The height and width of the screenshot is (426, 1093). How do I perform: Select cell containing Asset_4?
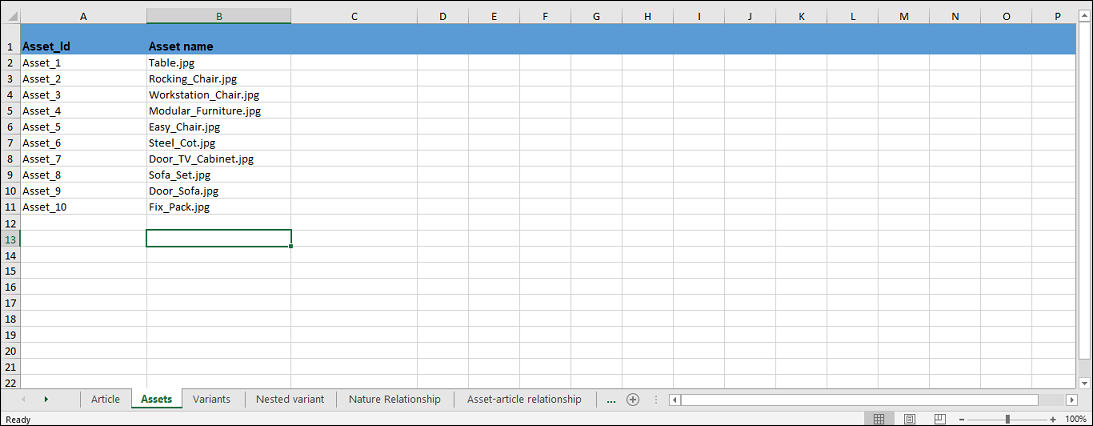[84, 111]
